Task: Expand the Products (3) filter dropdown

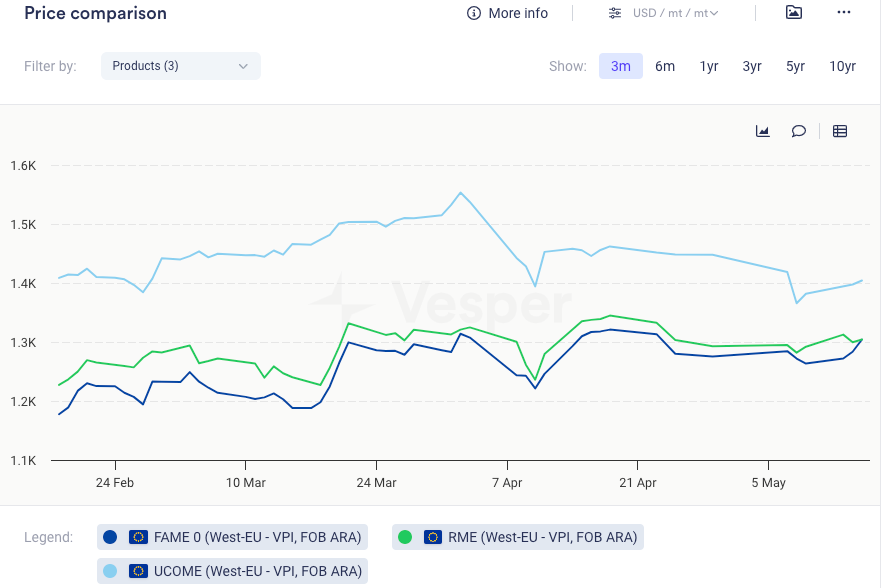Action: (x=181, y=66)
